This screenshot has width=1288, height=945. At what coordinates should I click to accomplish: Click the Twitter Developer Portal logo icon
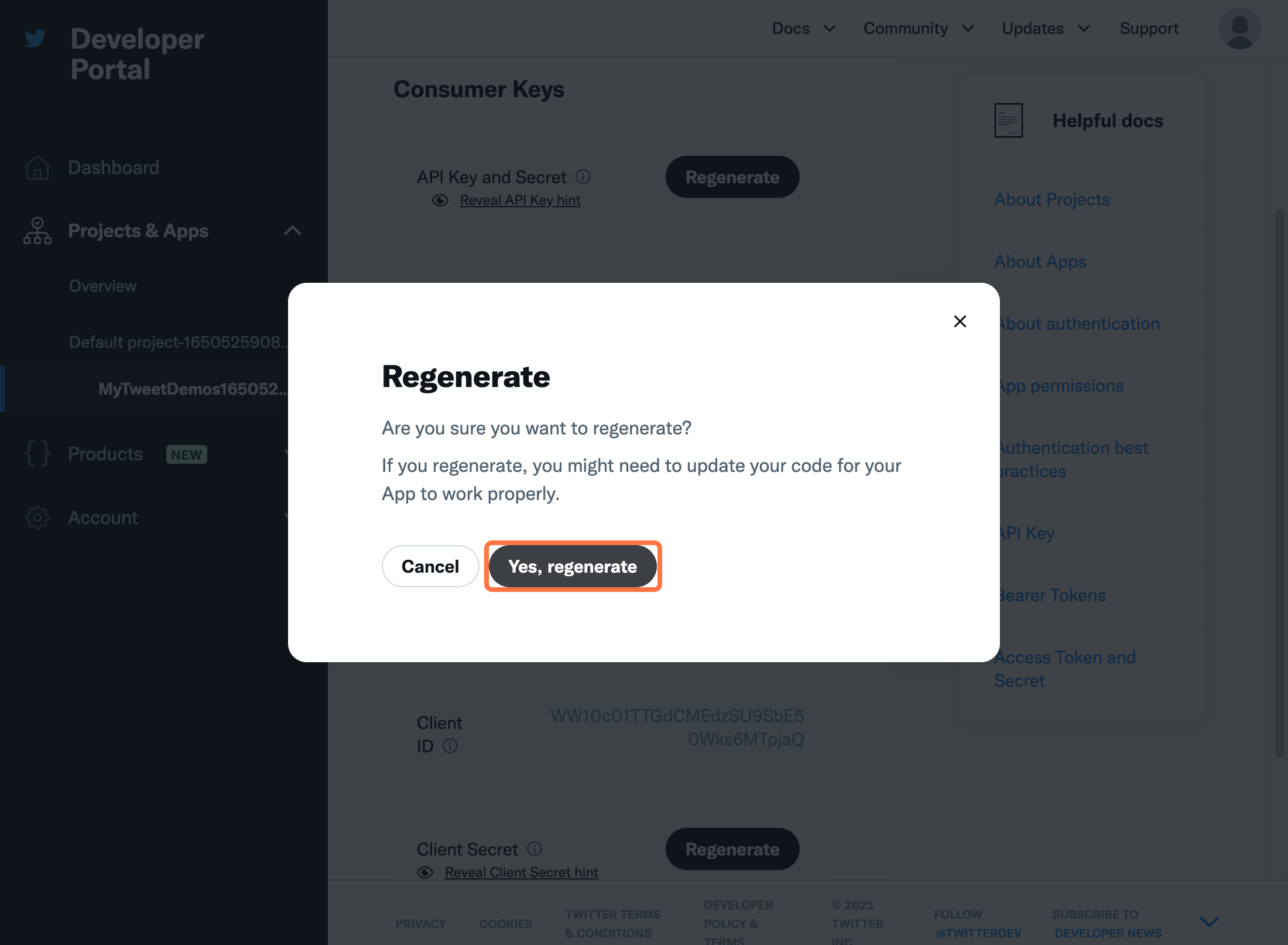click(x=36, y=38)
